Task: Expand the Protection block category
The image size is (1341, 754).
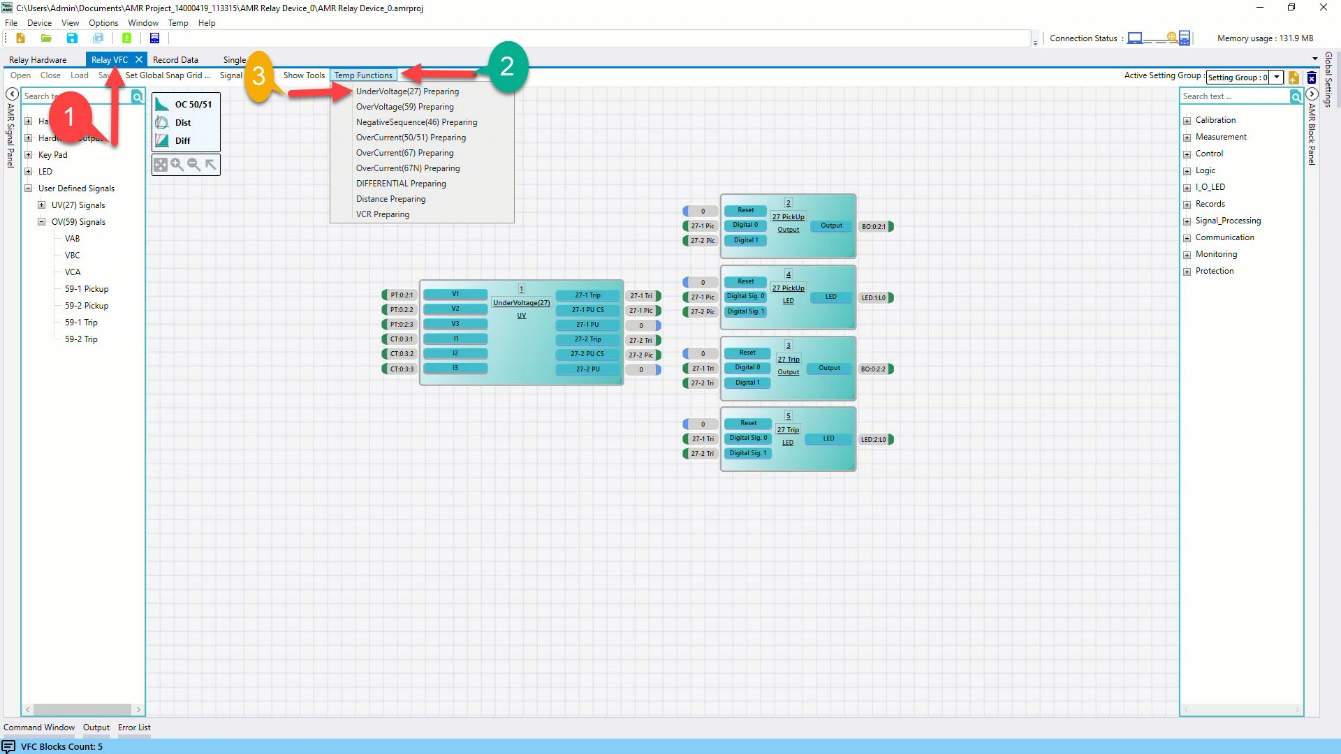Action: point(1187,271)
